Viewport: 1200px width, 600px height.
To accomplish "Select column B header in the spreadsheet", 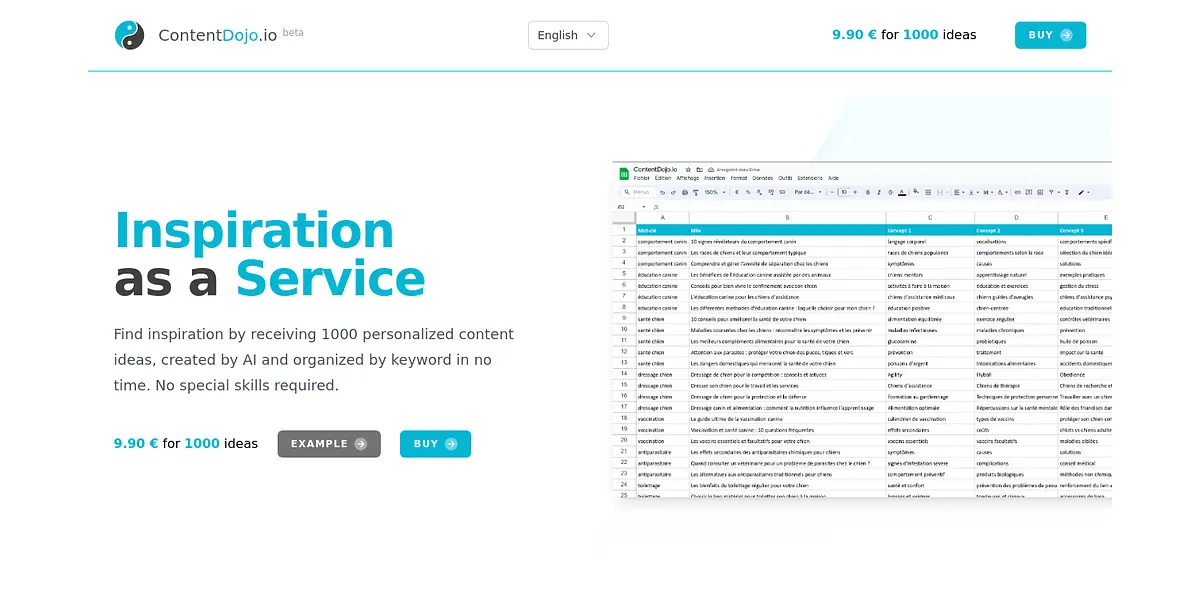I will 787,217.
